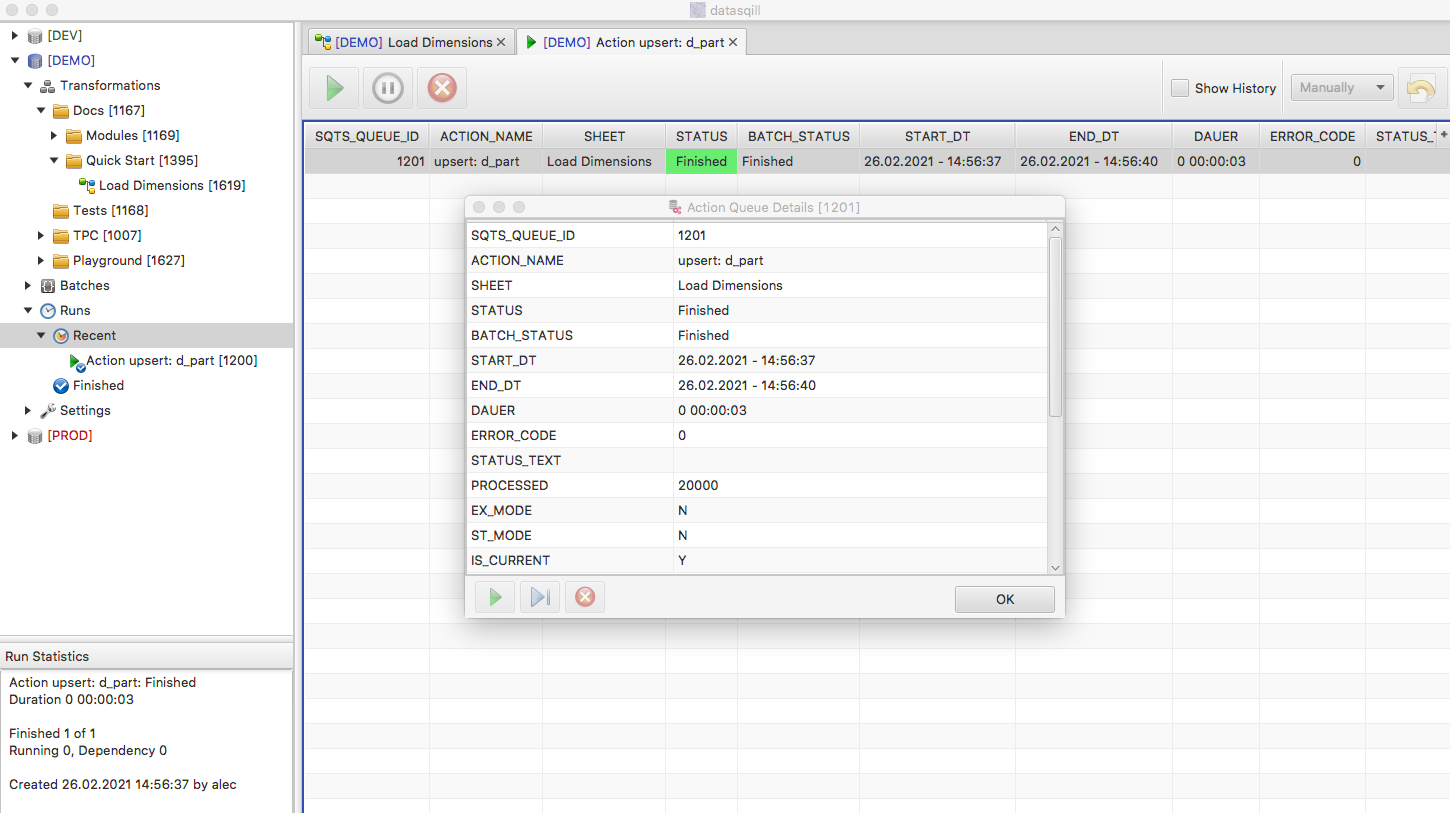
Task: Sort table by START_DT column header
Action: click(937, 136)
